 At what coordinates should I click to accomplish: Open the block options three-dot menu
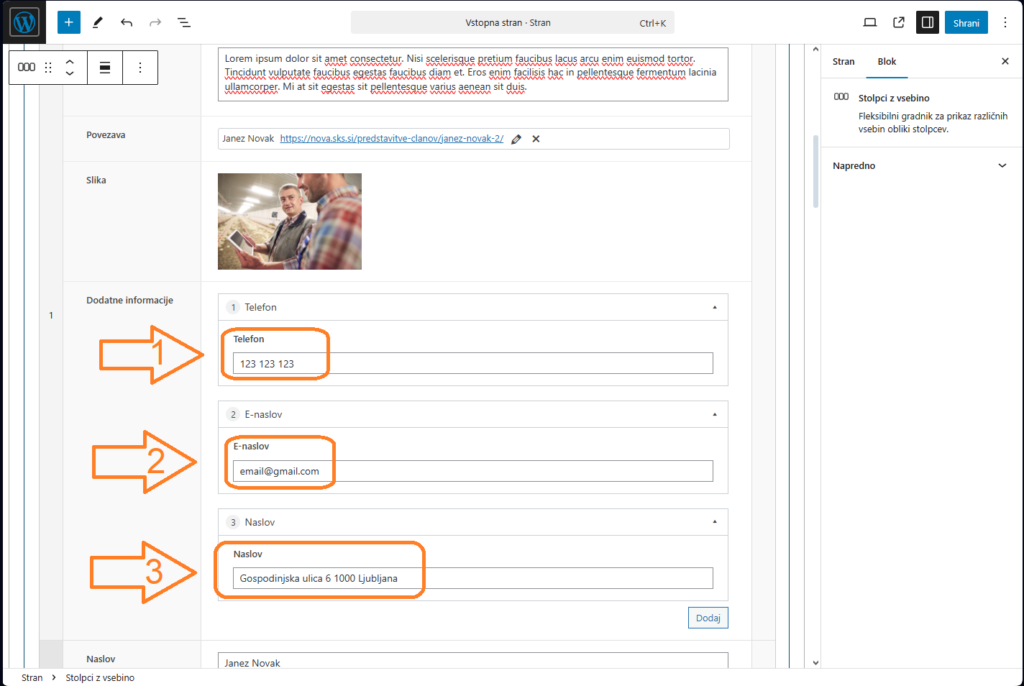(140, 68)
